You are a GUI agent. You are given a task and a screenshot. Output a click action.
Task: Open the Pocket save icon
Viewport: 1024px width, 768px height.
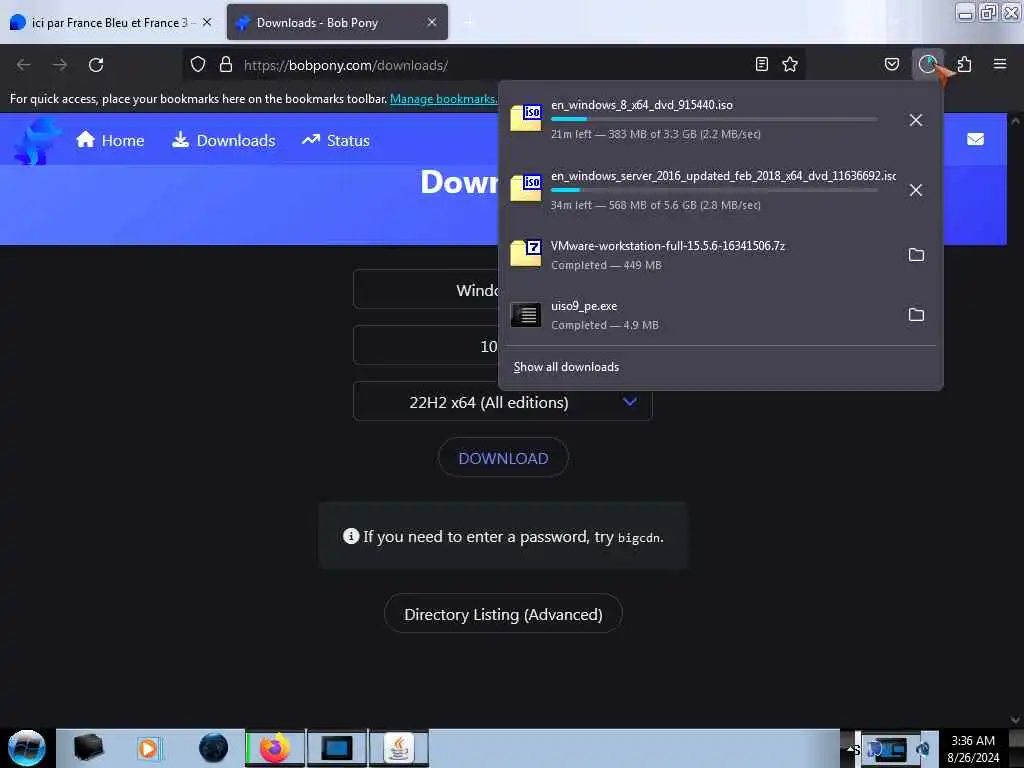tap(891, 64)
